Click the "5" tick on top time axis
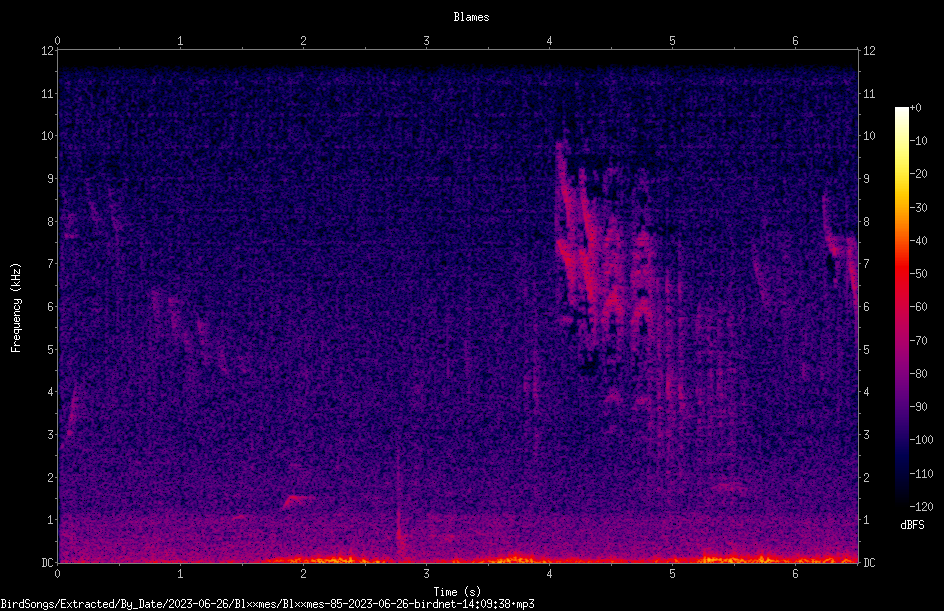 [672, 40]
